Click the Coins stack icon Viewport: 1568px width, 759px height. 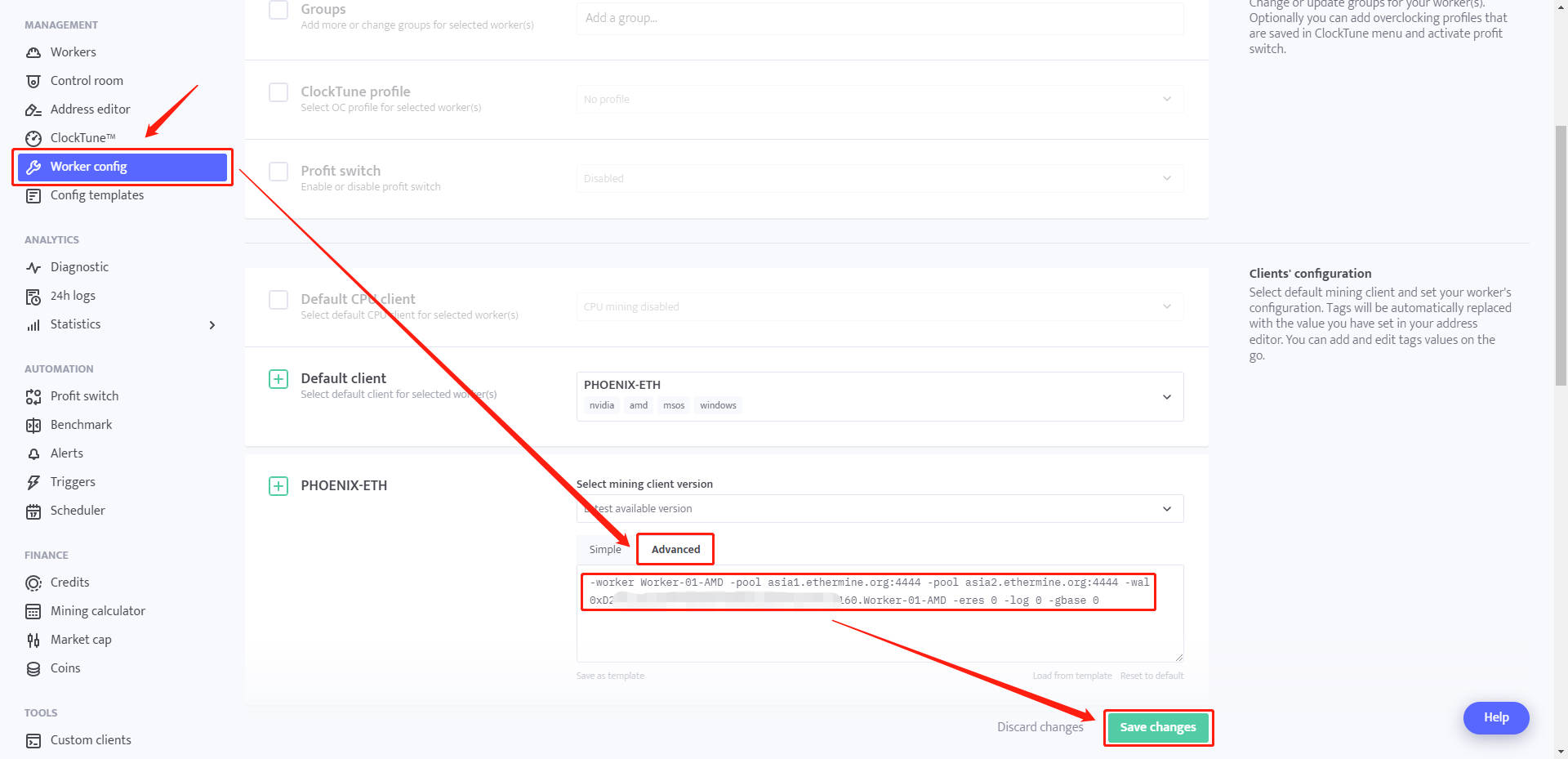[x=33, y=668]
